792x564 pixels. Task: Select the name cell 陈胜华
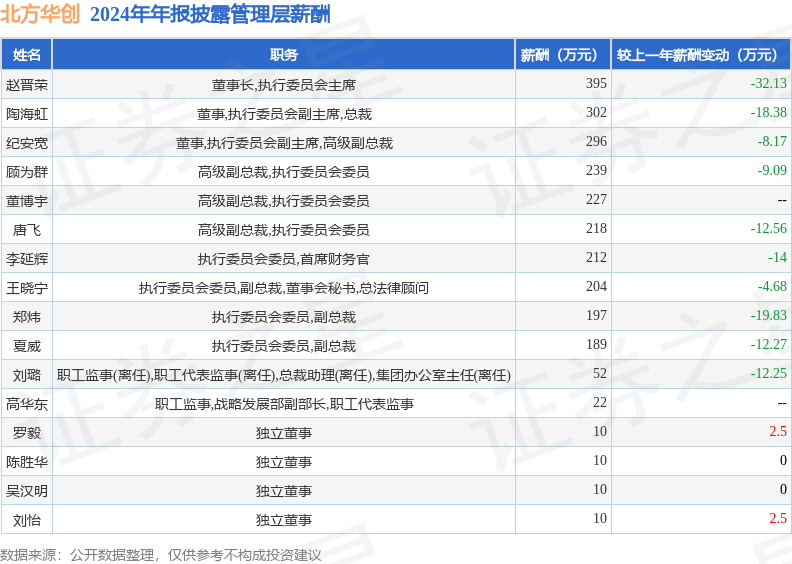click(27, 462)
